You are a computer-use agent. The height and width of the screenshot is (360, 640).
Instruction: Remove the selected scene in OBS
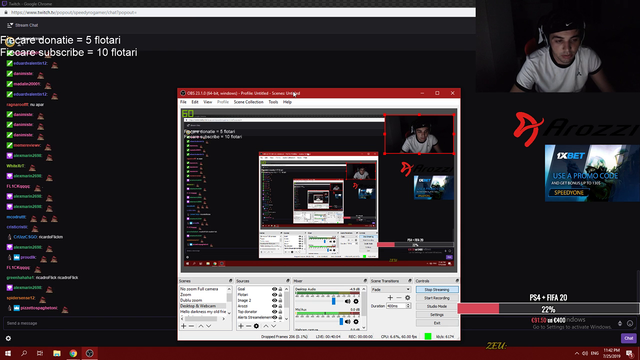coord(191,326)
